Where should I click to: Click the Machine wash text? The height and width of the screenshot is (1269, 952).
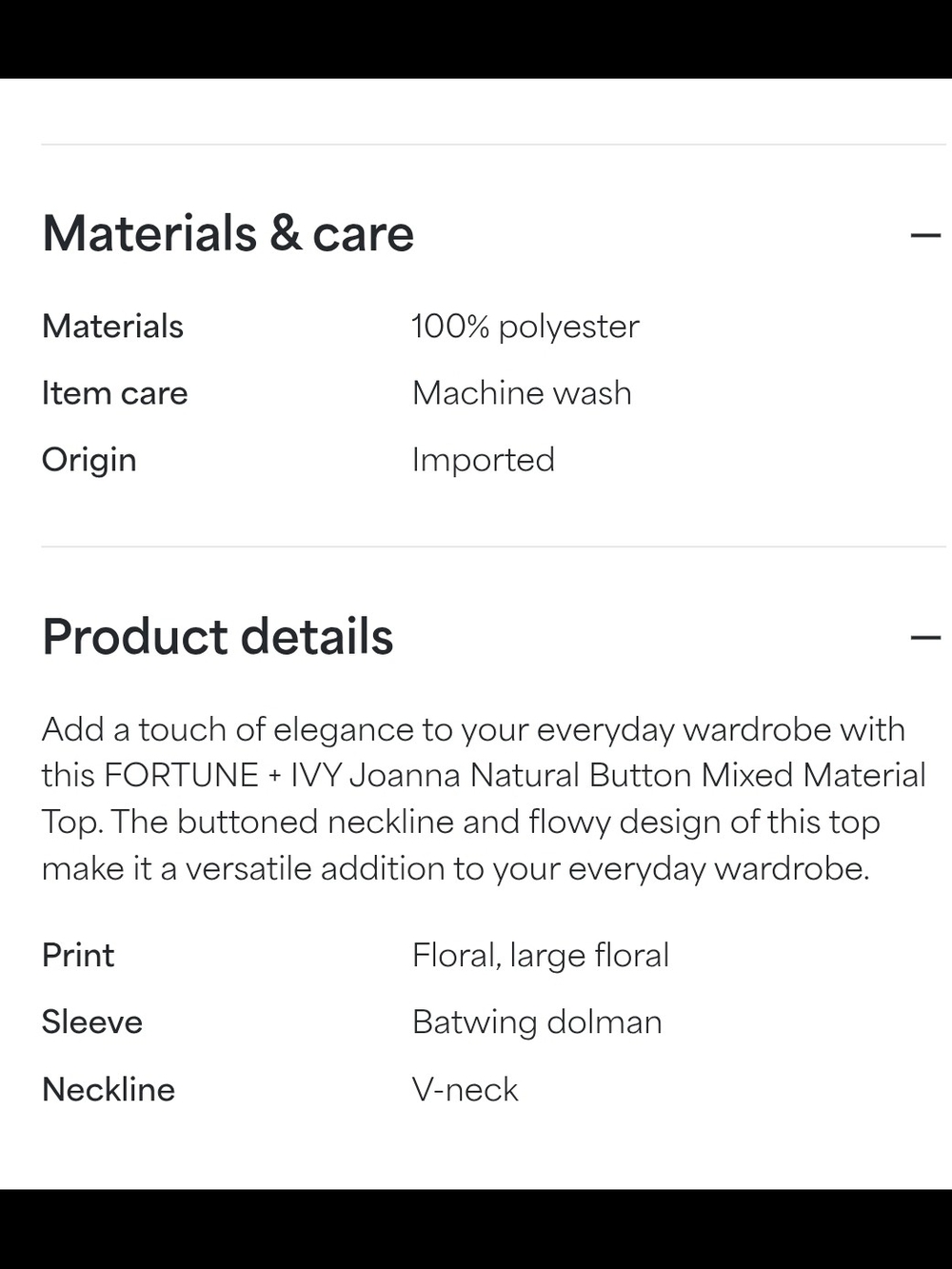(522, 393)
